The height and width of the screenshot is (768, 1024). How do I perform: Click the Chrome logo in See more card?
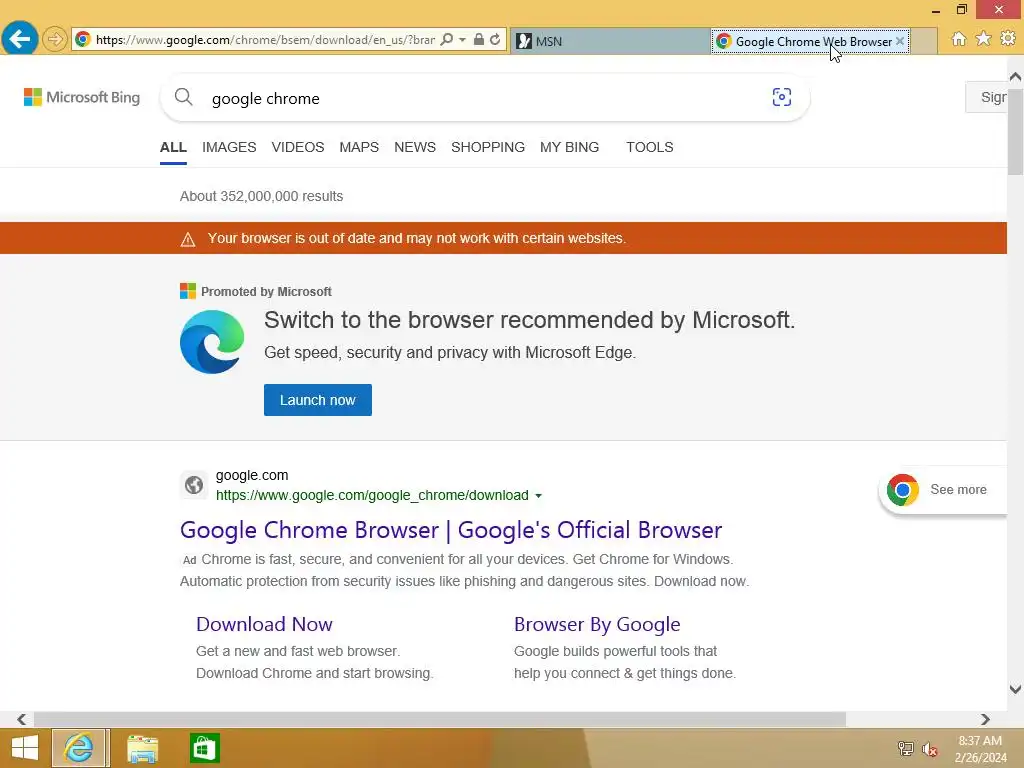(903, 490)
